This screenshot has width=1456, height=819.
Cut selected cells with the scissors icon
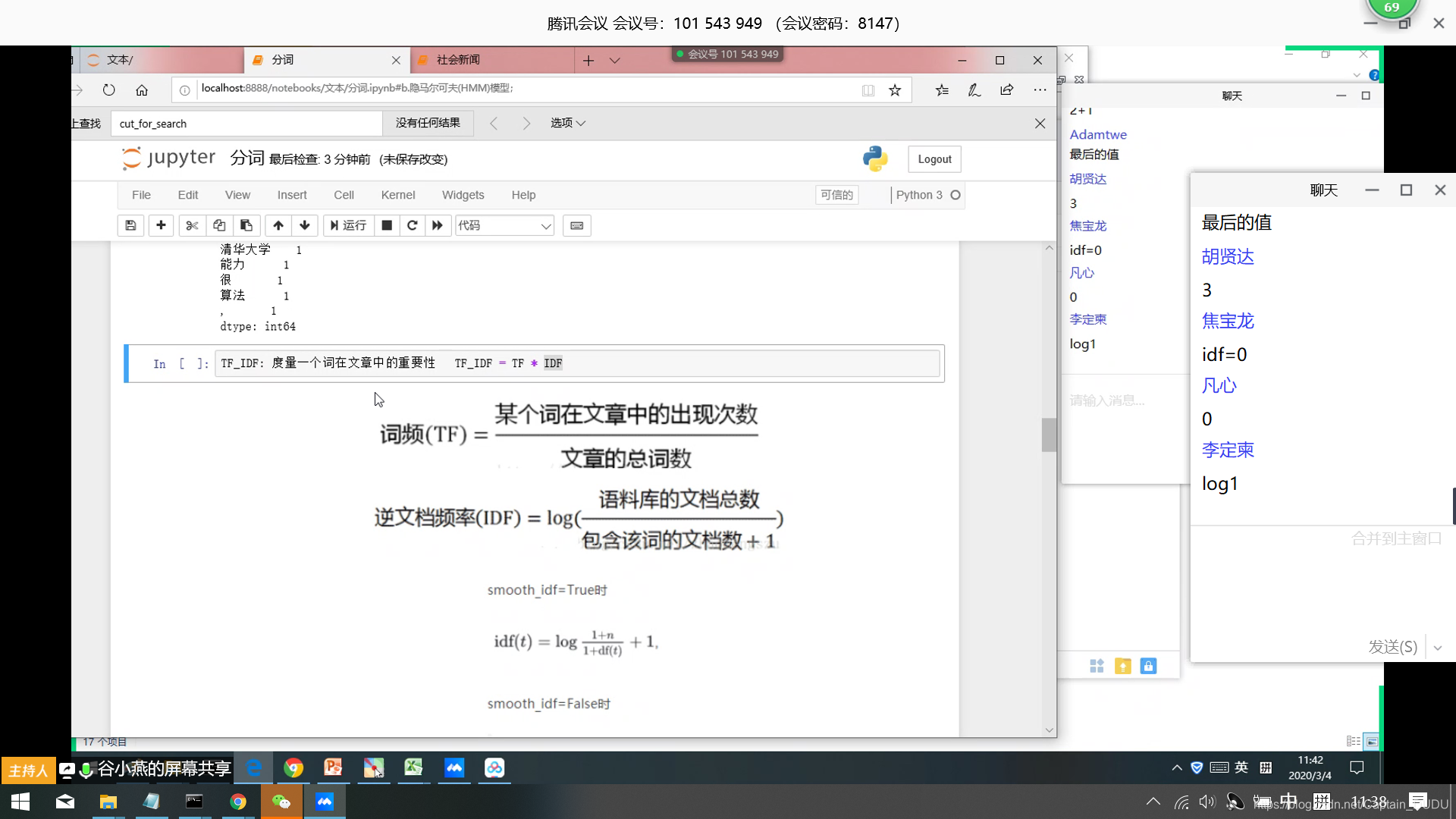tap(192, 225)
